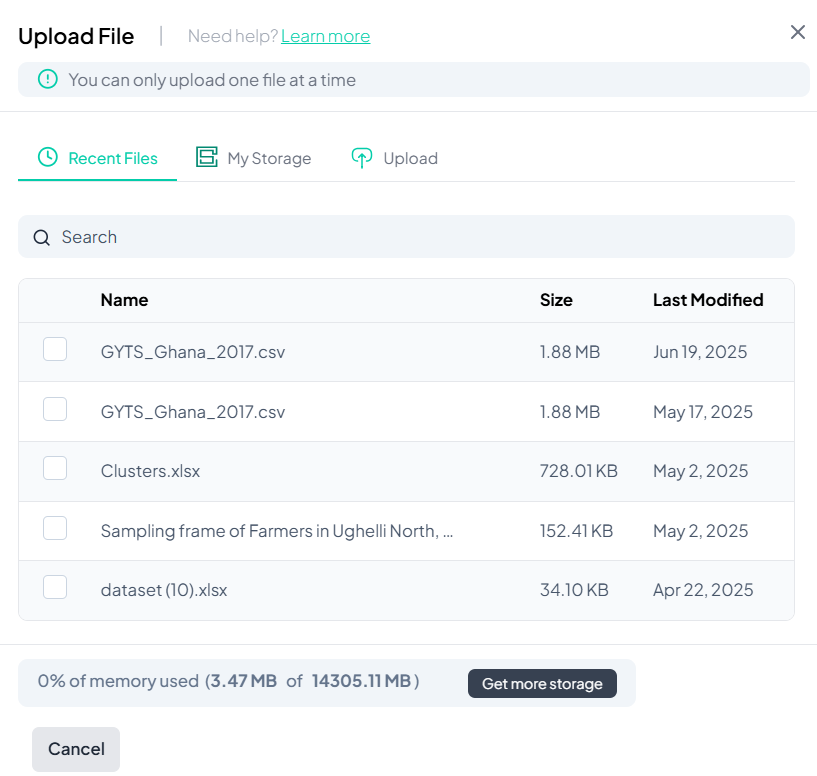Image resolution: width=817 pixels, height=776 pixels.
Task: Click the Size column header
Action: 556,300
